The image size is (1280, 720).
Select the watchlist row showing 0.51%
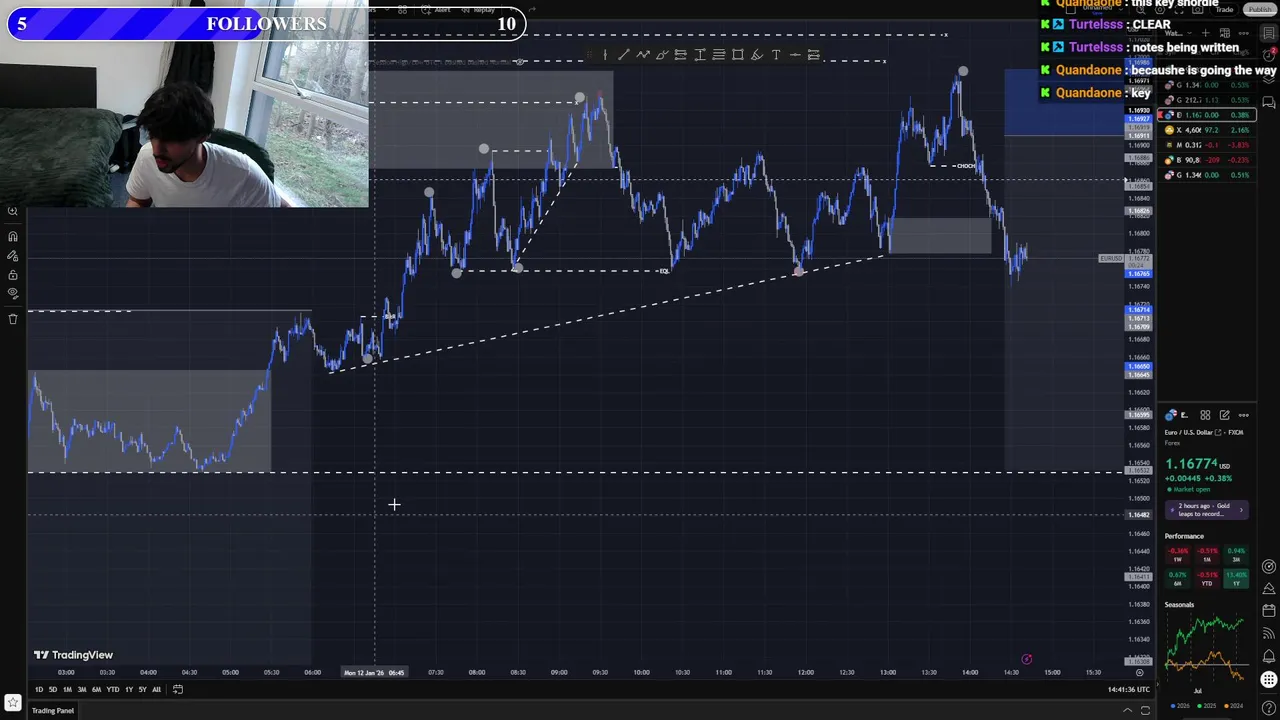[x=1207, y=175]
